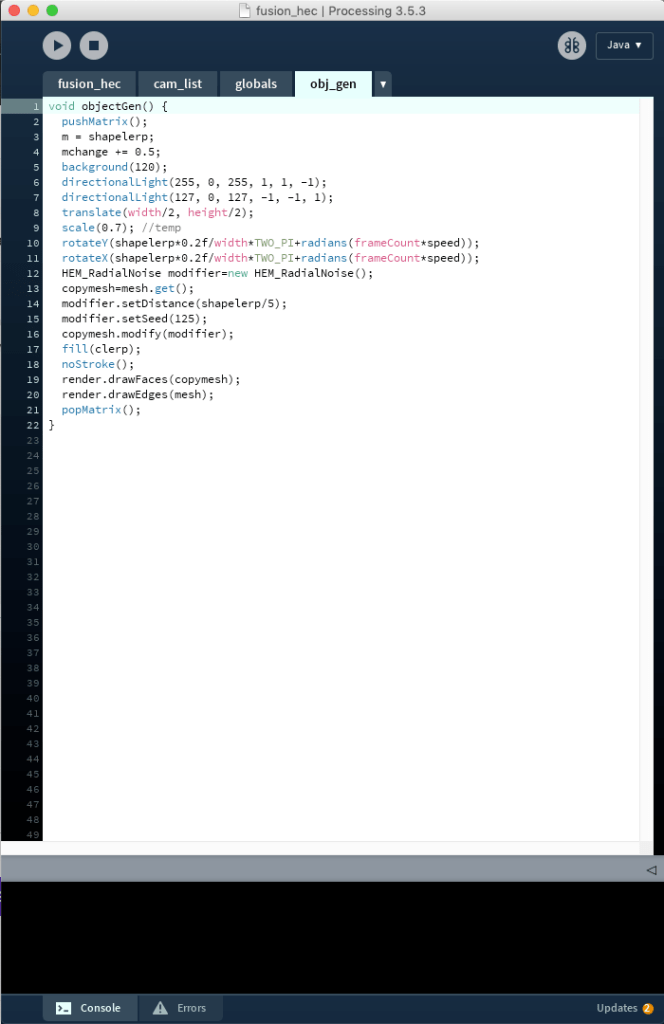Click line number 12 in the gutter
This screenshot has width=664, height=1024.
click(x=33, y=273)
